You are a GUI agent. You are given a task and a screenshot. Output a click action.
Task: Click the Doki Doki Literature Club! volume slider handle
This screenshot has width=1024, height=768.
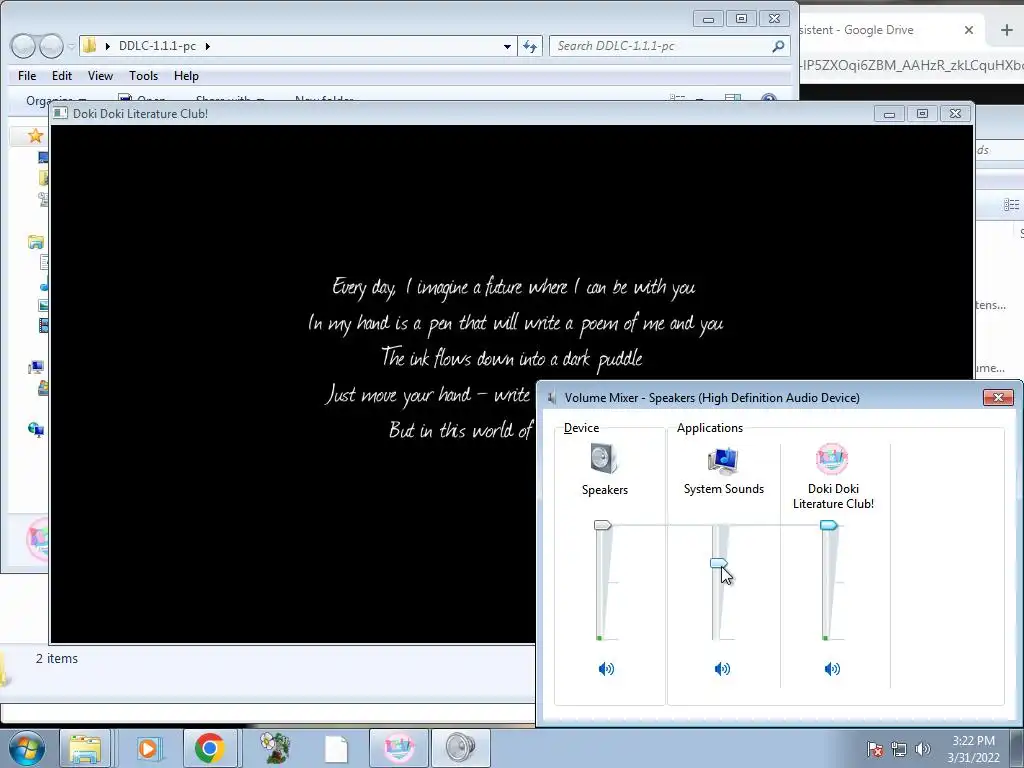[829, 525]
